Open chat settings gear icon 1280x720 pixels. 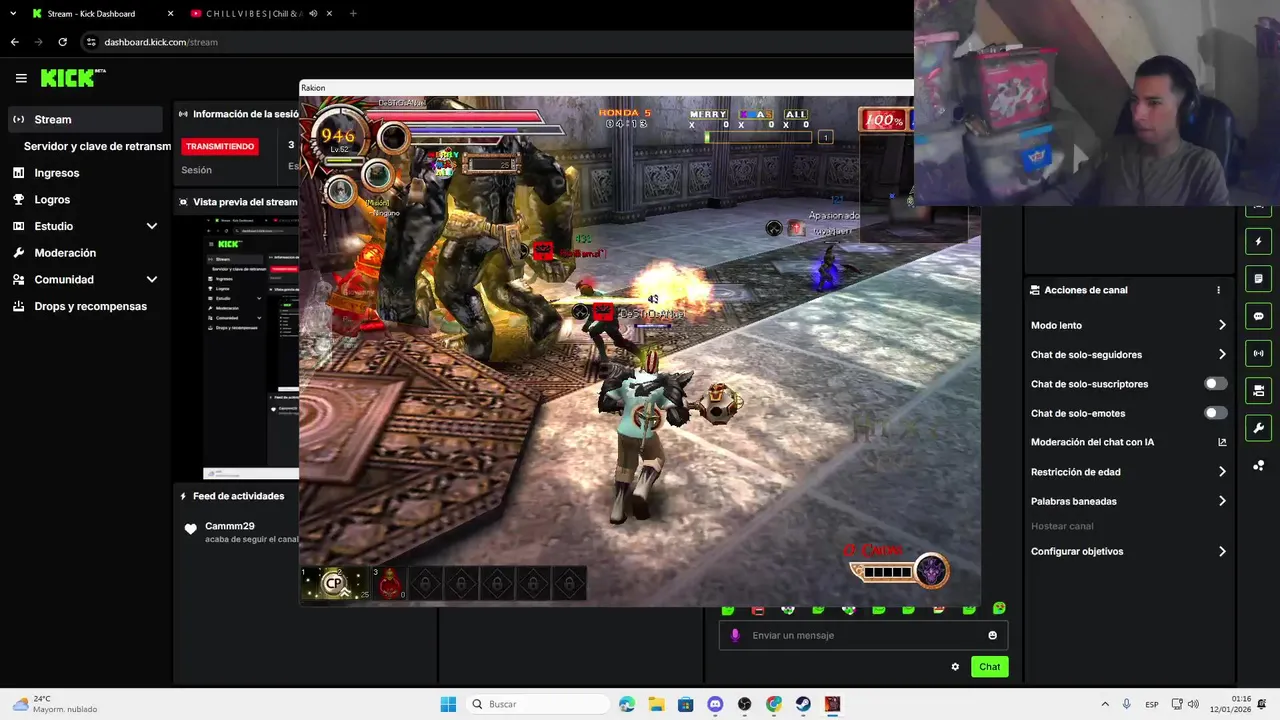click(955, 667)
